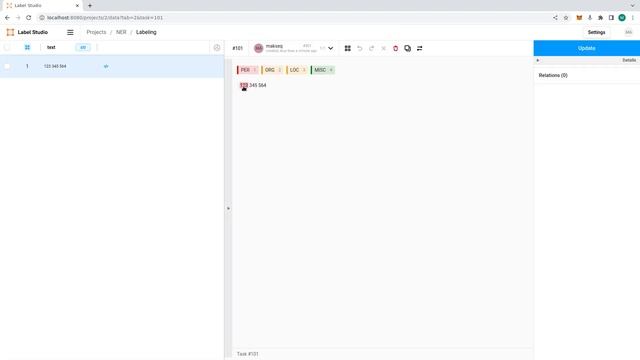
Task: Click the Task #101 footer text
Action: tap(248, 354)
